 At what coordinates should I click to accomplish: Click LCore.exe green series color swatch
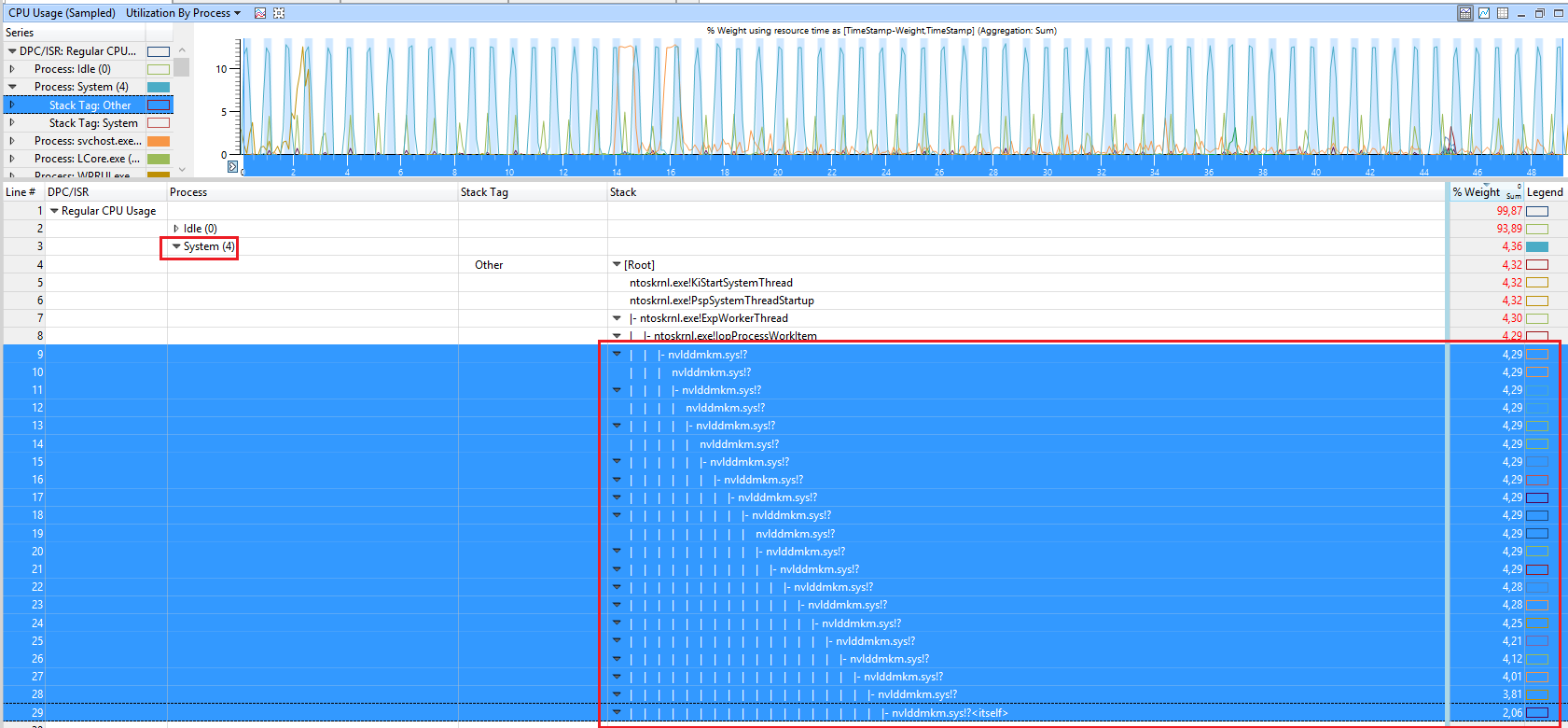(x=159, y=159)
